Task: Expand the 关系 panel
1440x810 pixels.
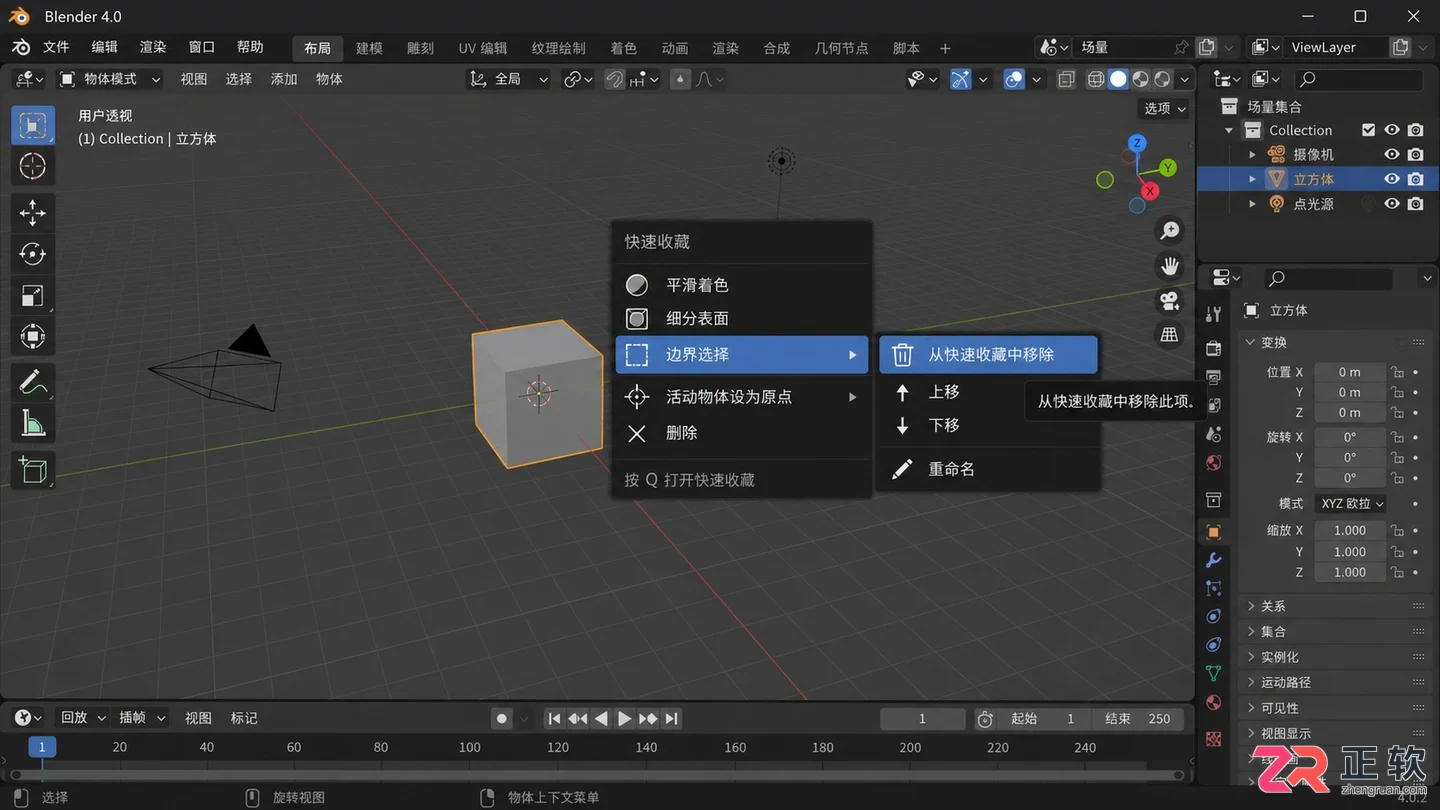Action: pyautogui.click(x=1274, y=606)
